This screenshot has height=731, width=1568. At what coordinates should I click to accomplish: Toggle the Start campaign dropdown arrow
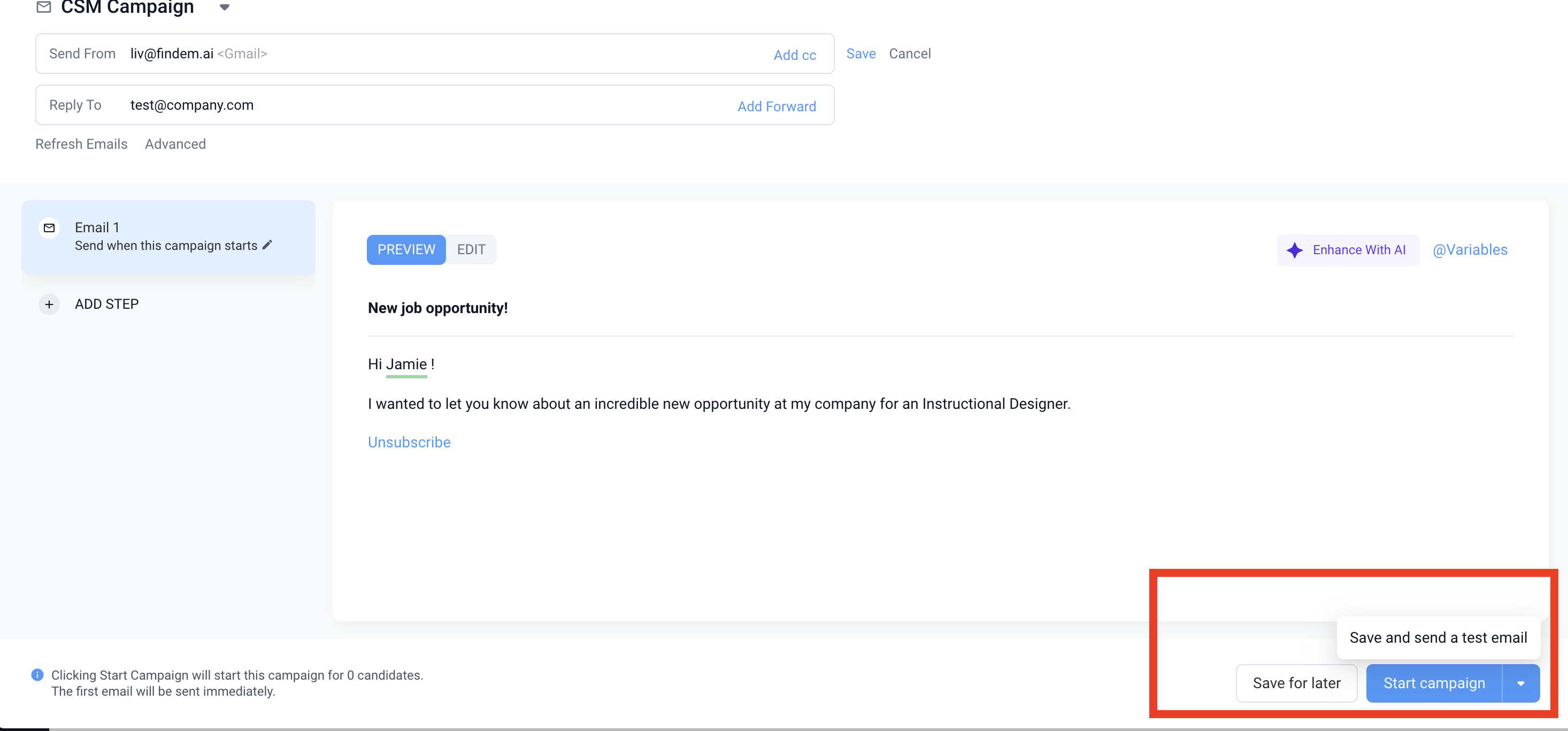click(1520, 683)
